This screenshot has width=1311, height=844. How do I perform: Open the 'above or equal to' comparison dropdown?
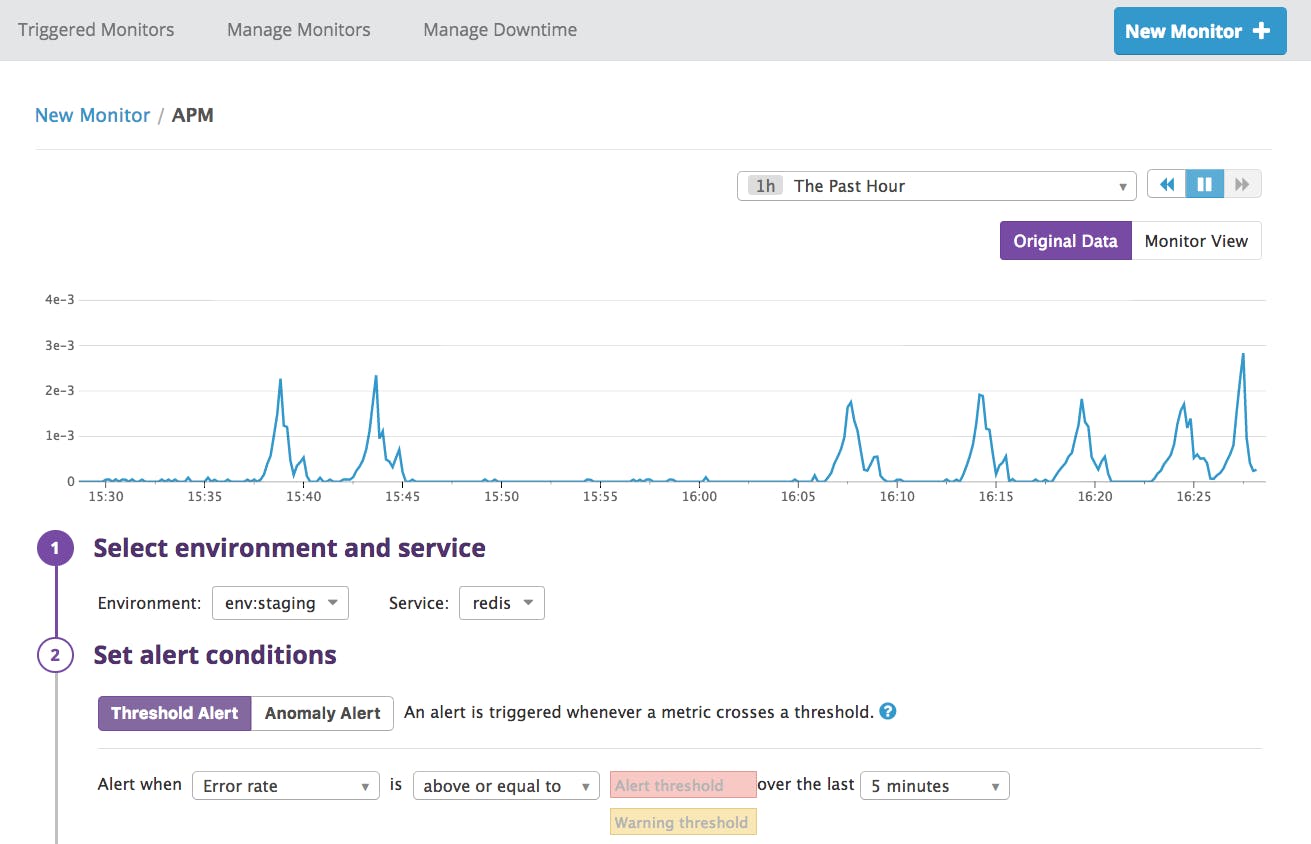pos(506,785)
